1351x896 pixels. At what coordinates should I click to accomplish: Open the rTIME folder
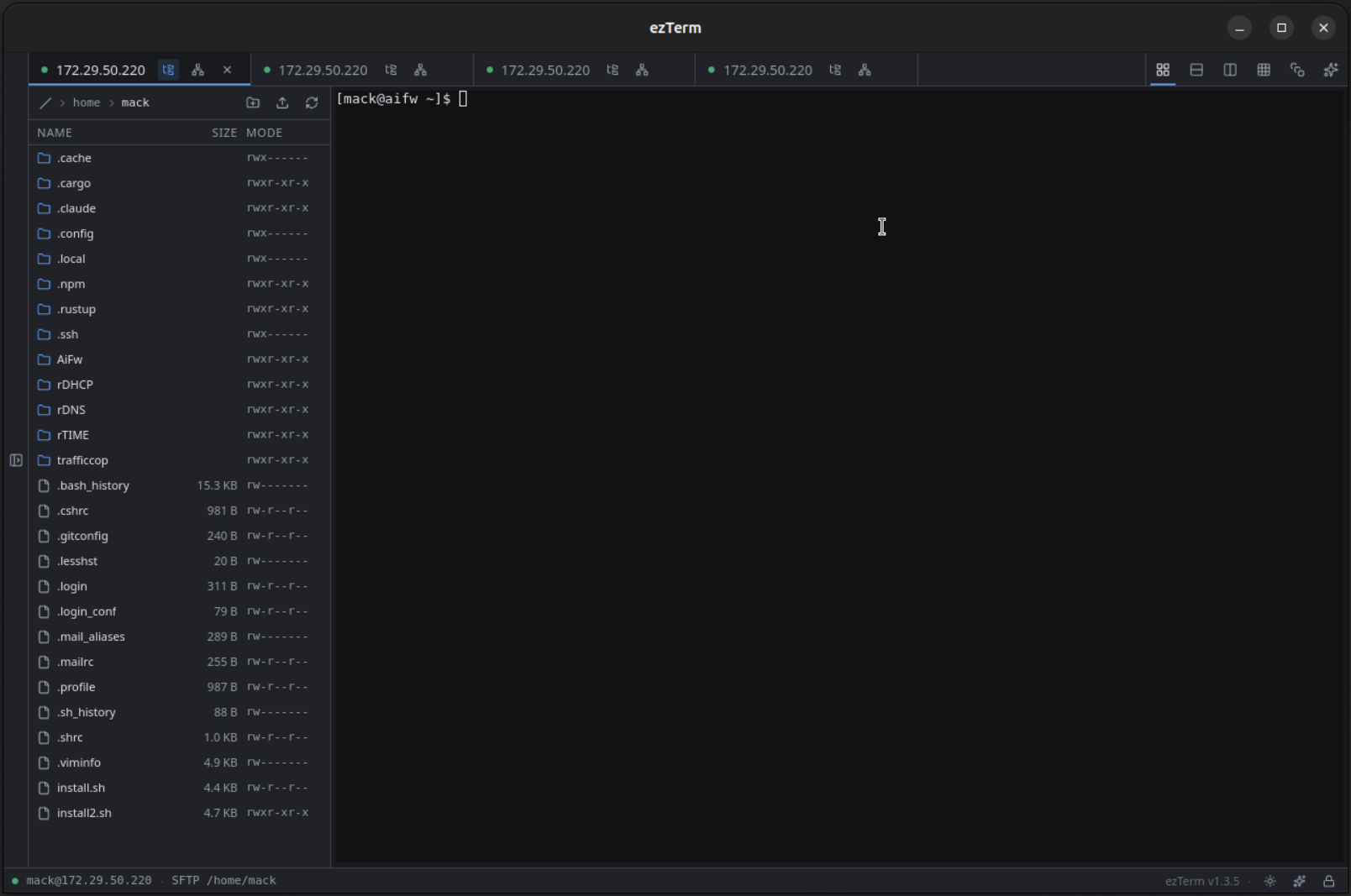180,435
